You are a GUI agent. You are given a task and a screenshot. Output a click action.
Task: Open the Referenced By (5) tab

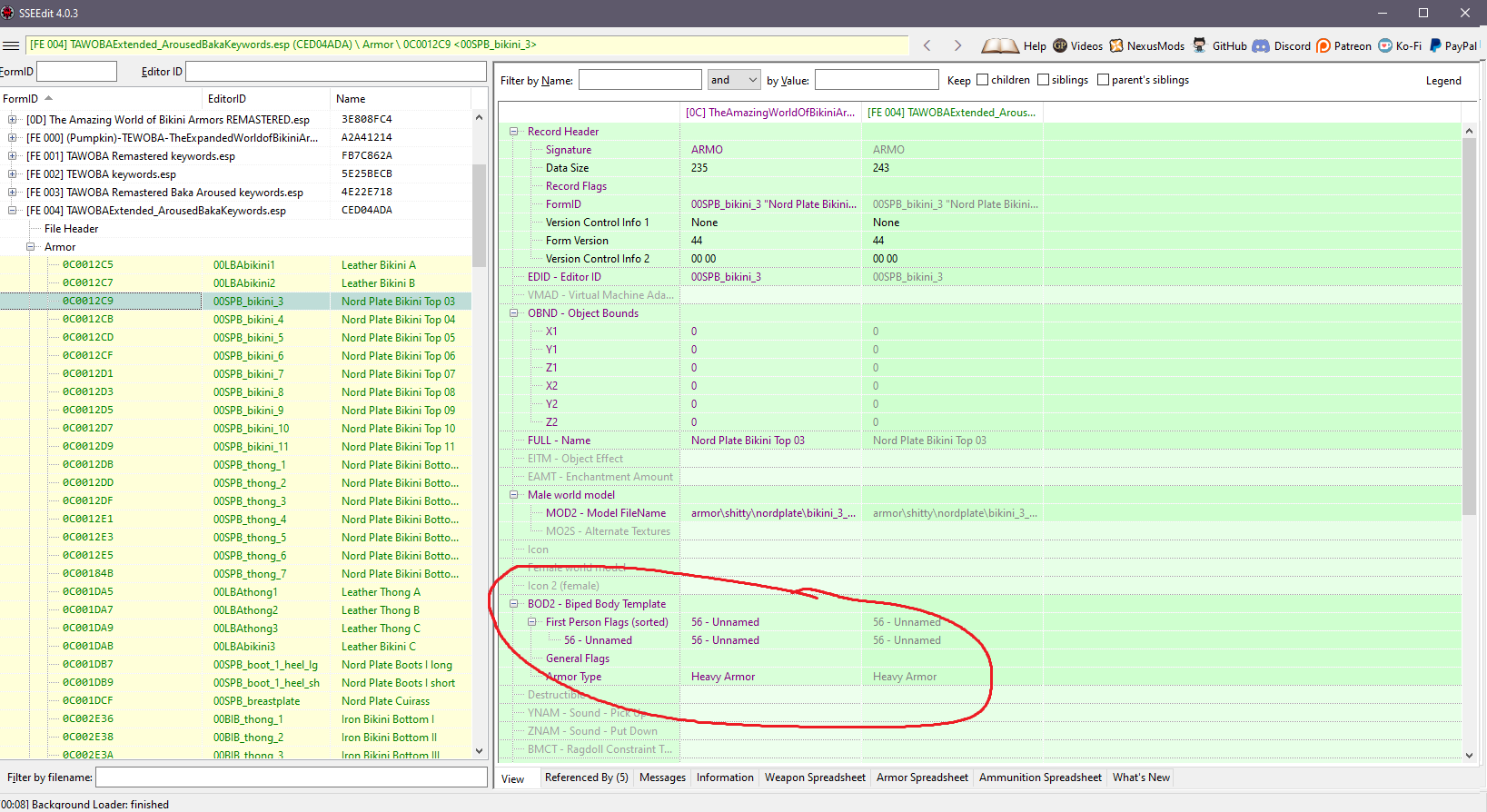(x=586, y=777)
